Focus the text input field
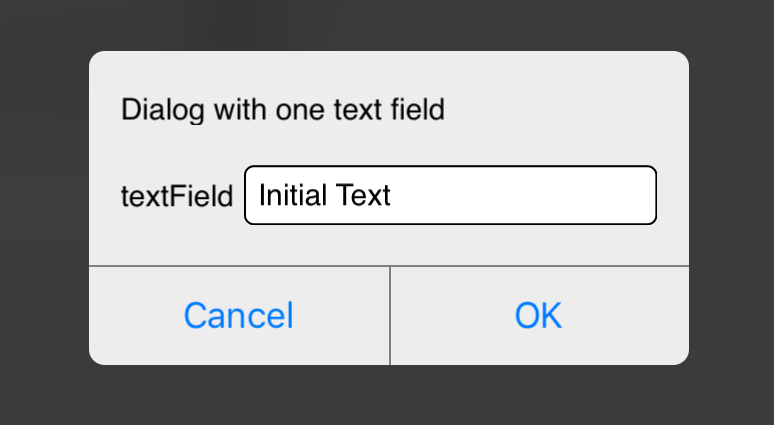Viewport: 774px width, 425px height. (x=450, y=195)
